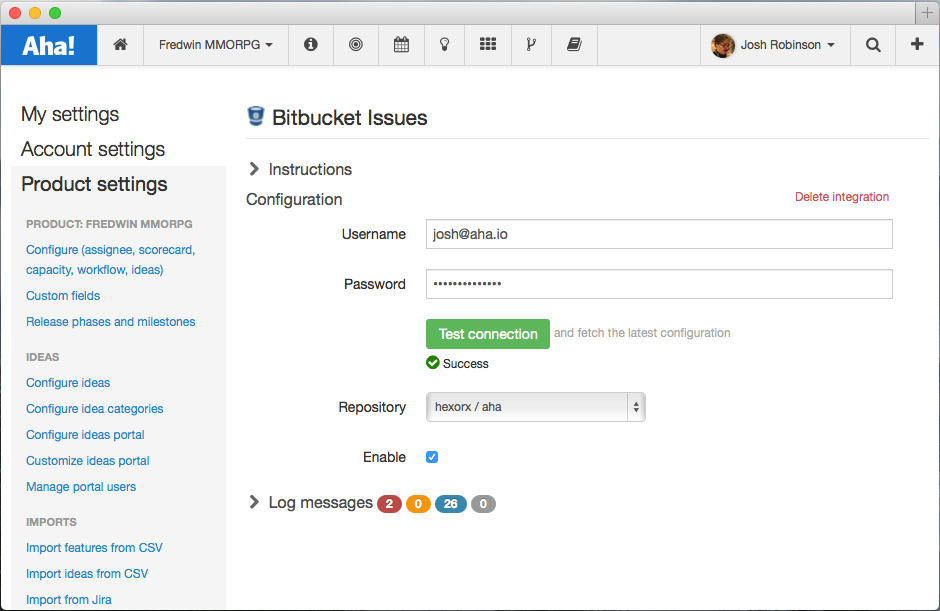Viewport: 940px width, 611px height.
Task: Click the Configuration heading text
Action: [x=294, y=199]
